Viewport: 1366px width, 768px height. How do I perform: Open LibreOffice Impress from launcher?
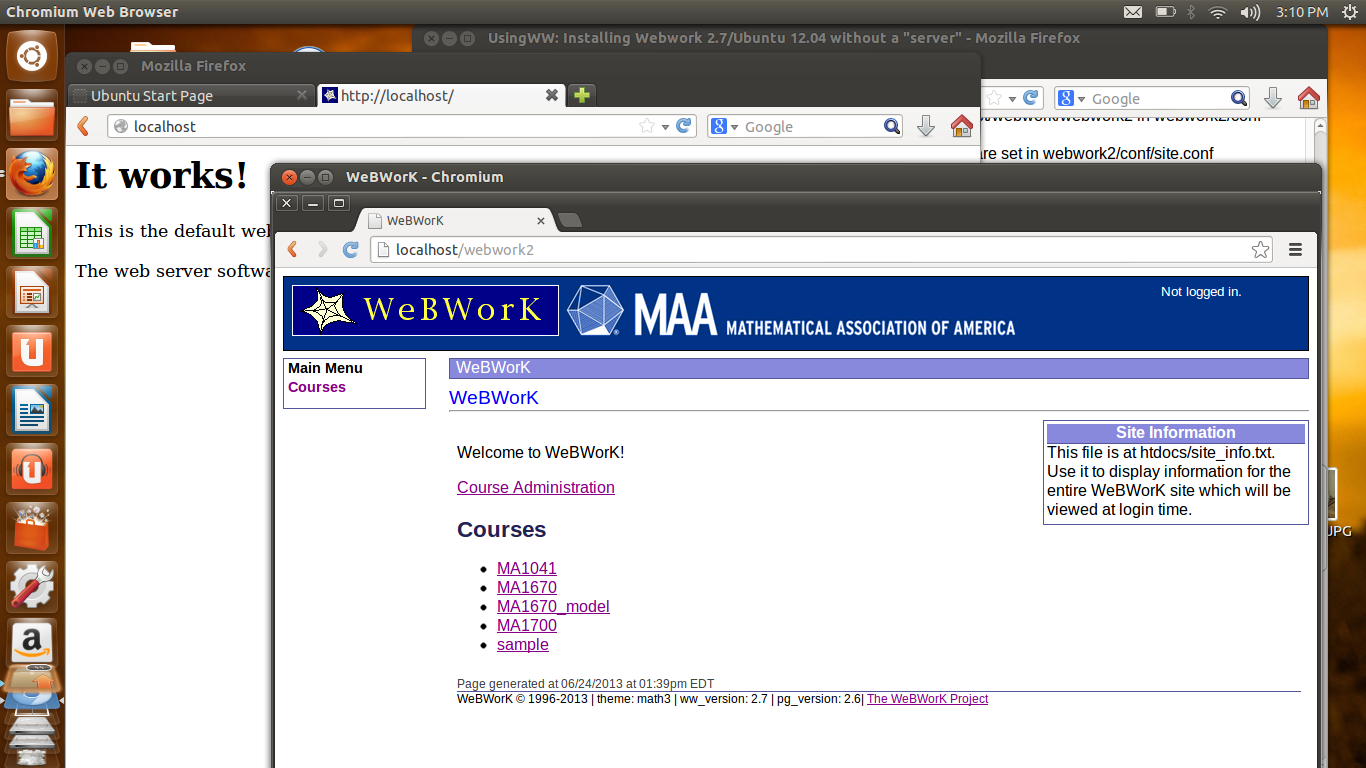[32, 292]
